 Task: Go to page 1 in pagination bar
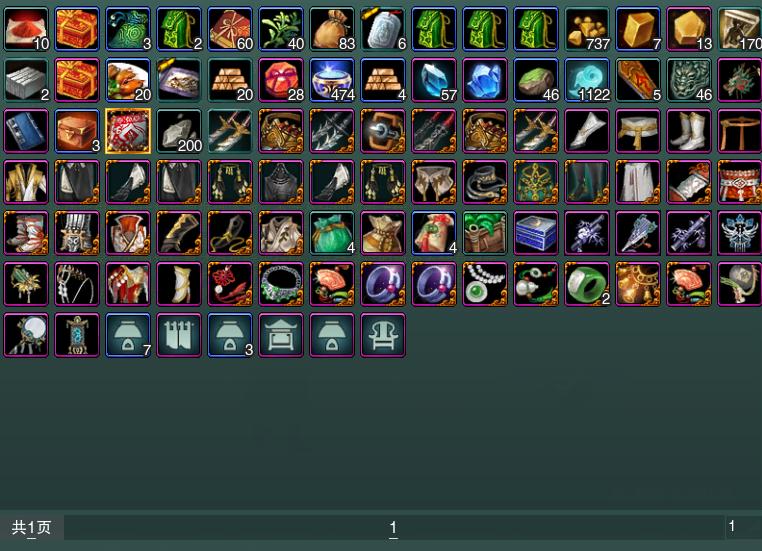click(x=394, y=527)
